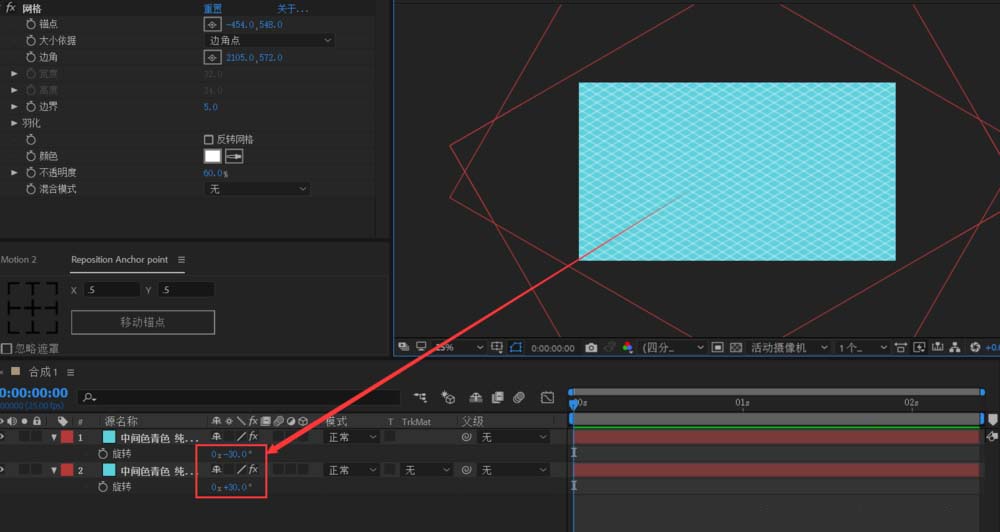Click the 关于... link for 网格
1000x532 pixels.
tap(293, 9)
